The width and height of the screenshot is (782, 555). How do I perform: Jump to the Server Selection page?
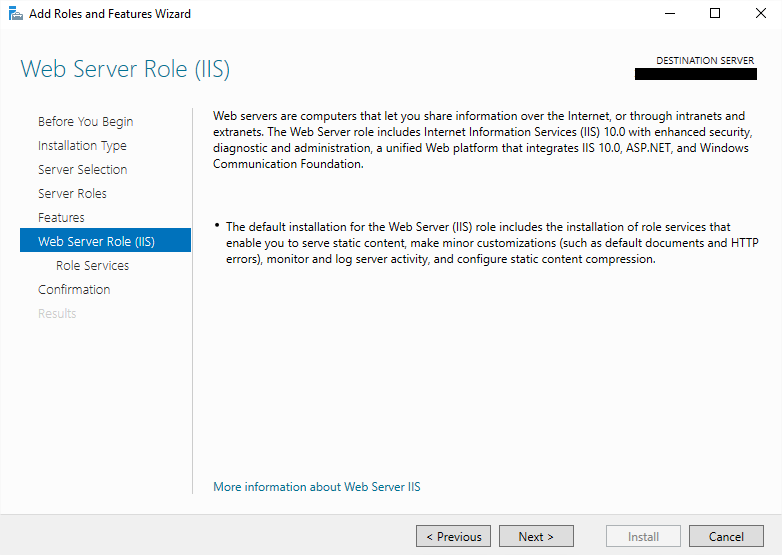[x=82, y=170]
